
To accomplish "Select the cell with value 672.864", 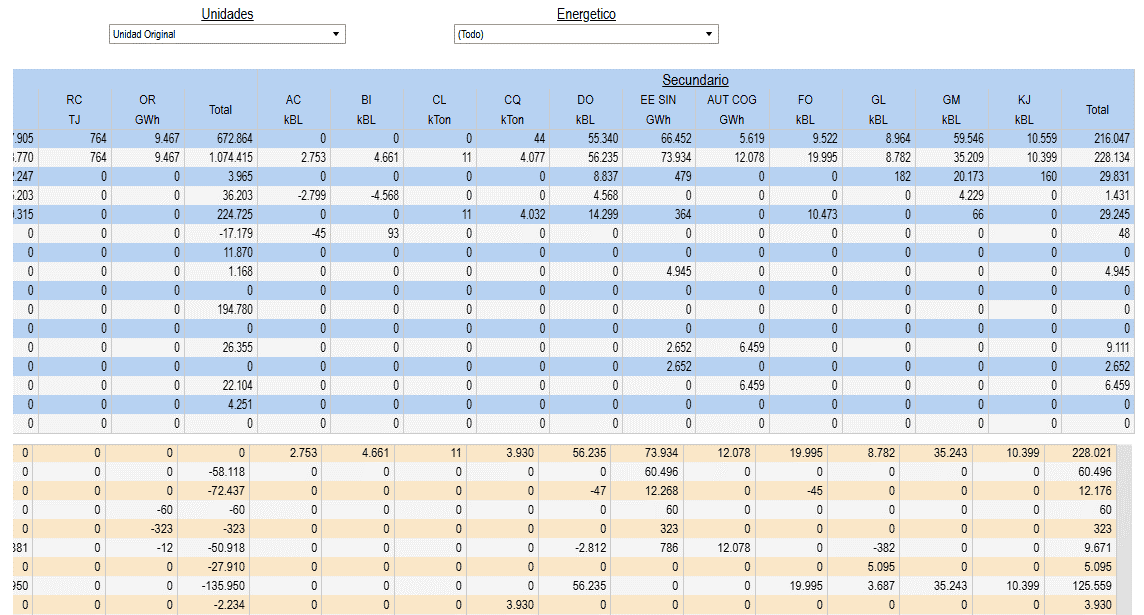I will 220,138.
